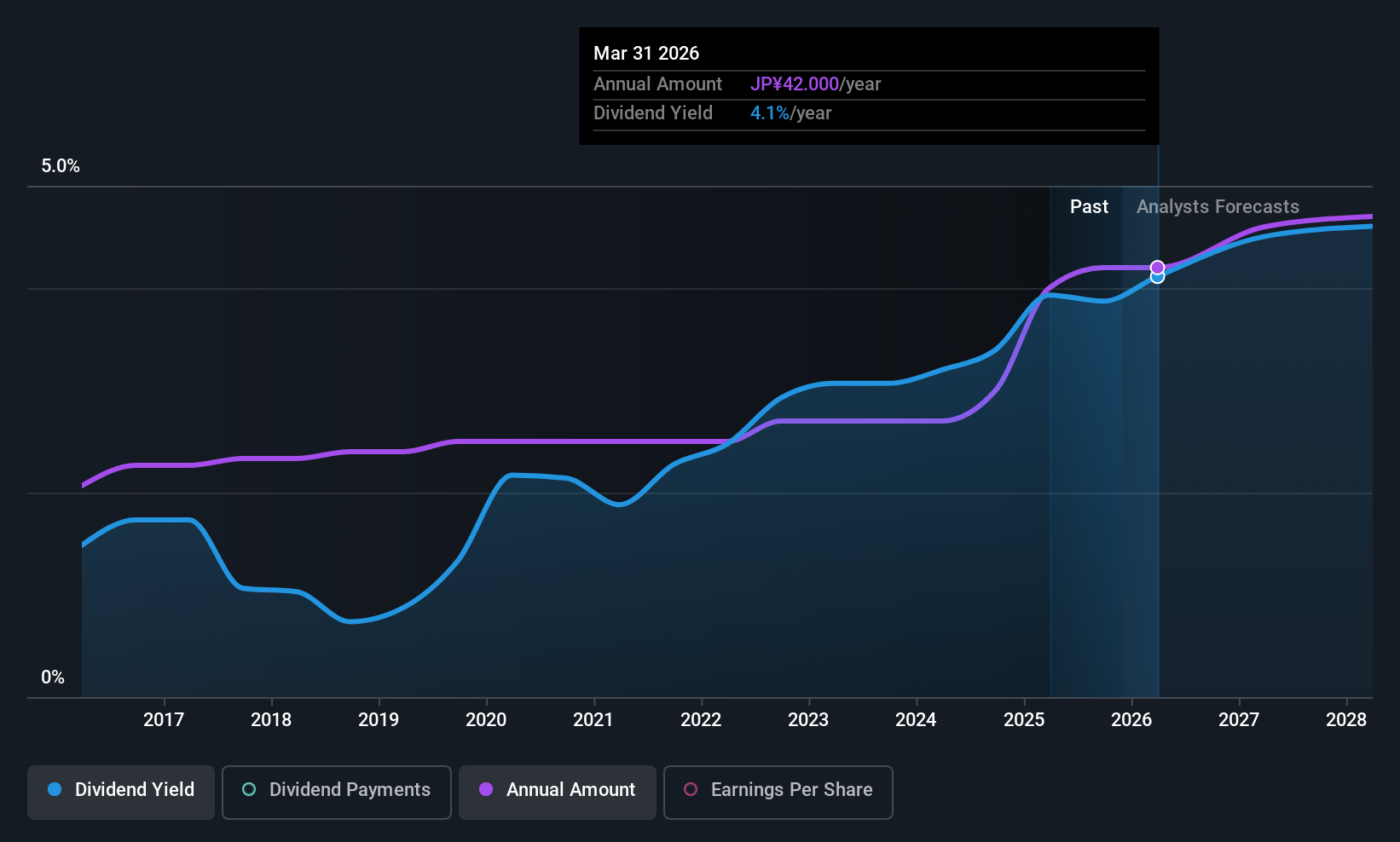Click the Mar 31 2026 tooltip date
This screenshot has width=1400, height=842.
[x=646, y=54]
